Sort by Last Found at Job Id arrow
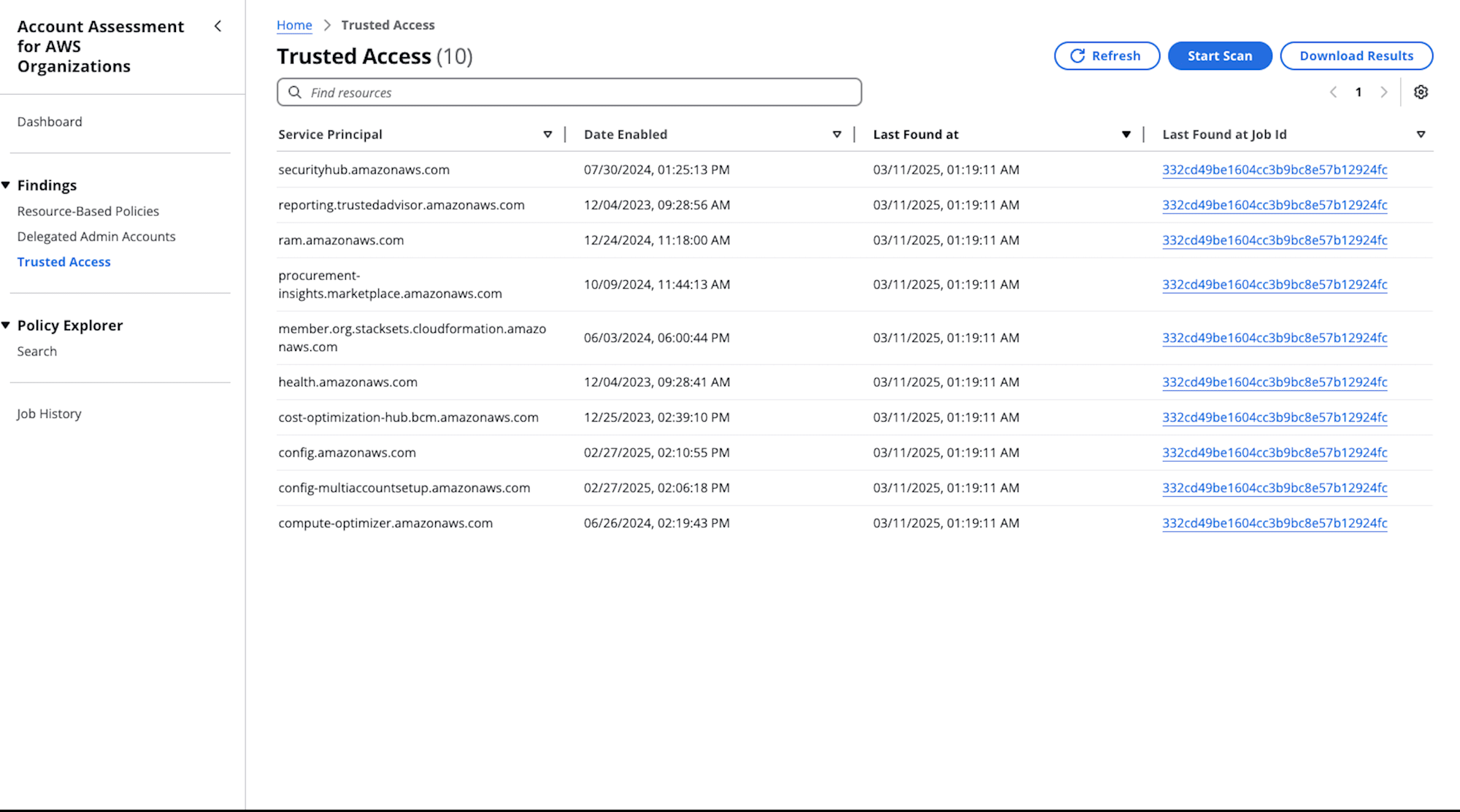Viewport: 1460px width, 812px height. (1421, 134)
